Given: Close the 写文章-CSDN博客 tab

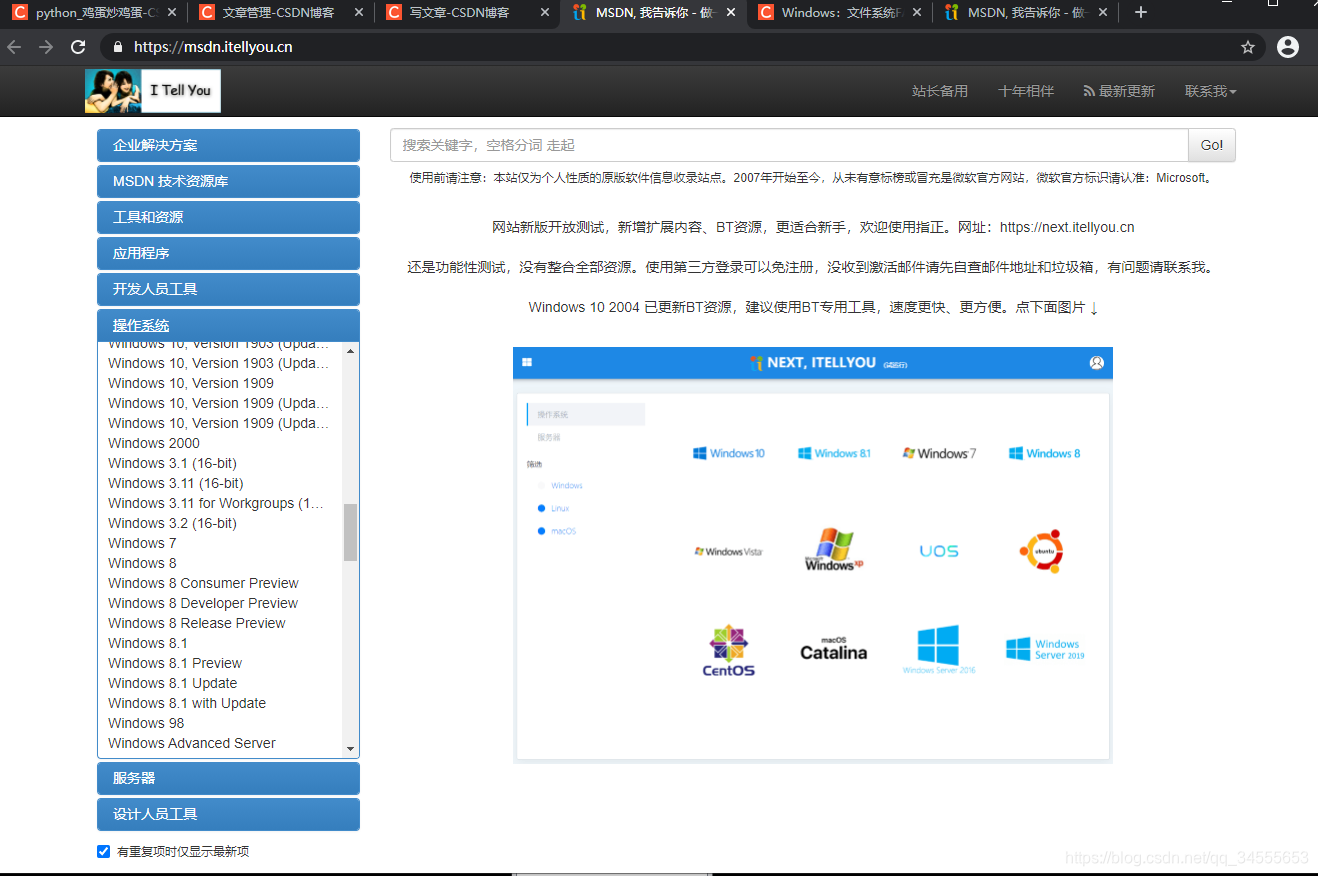Looking at the screenshot, I should (x=545, y=13).
